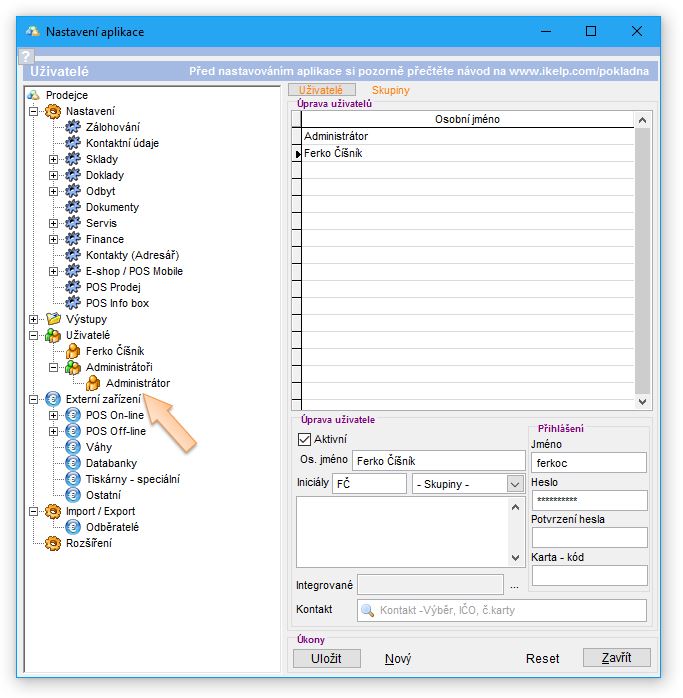Select the Ferko Čišník user icon in tree
The width and height of the screenshot is (683, 698).
[x=72, y=351]
